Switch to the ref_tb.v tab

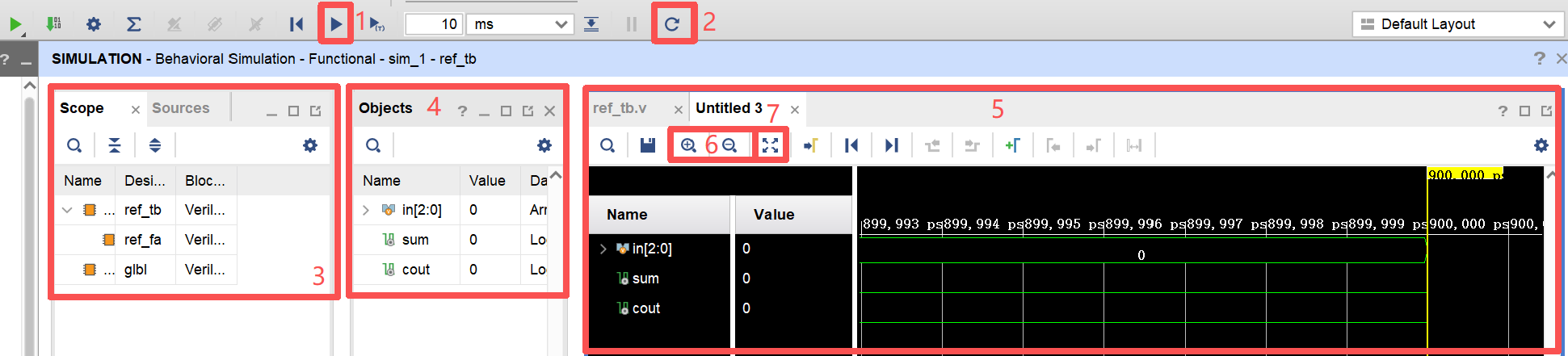coord(620,108)
